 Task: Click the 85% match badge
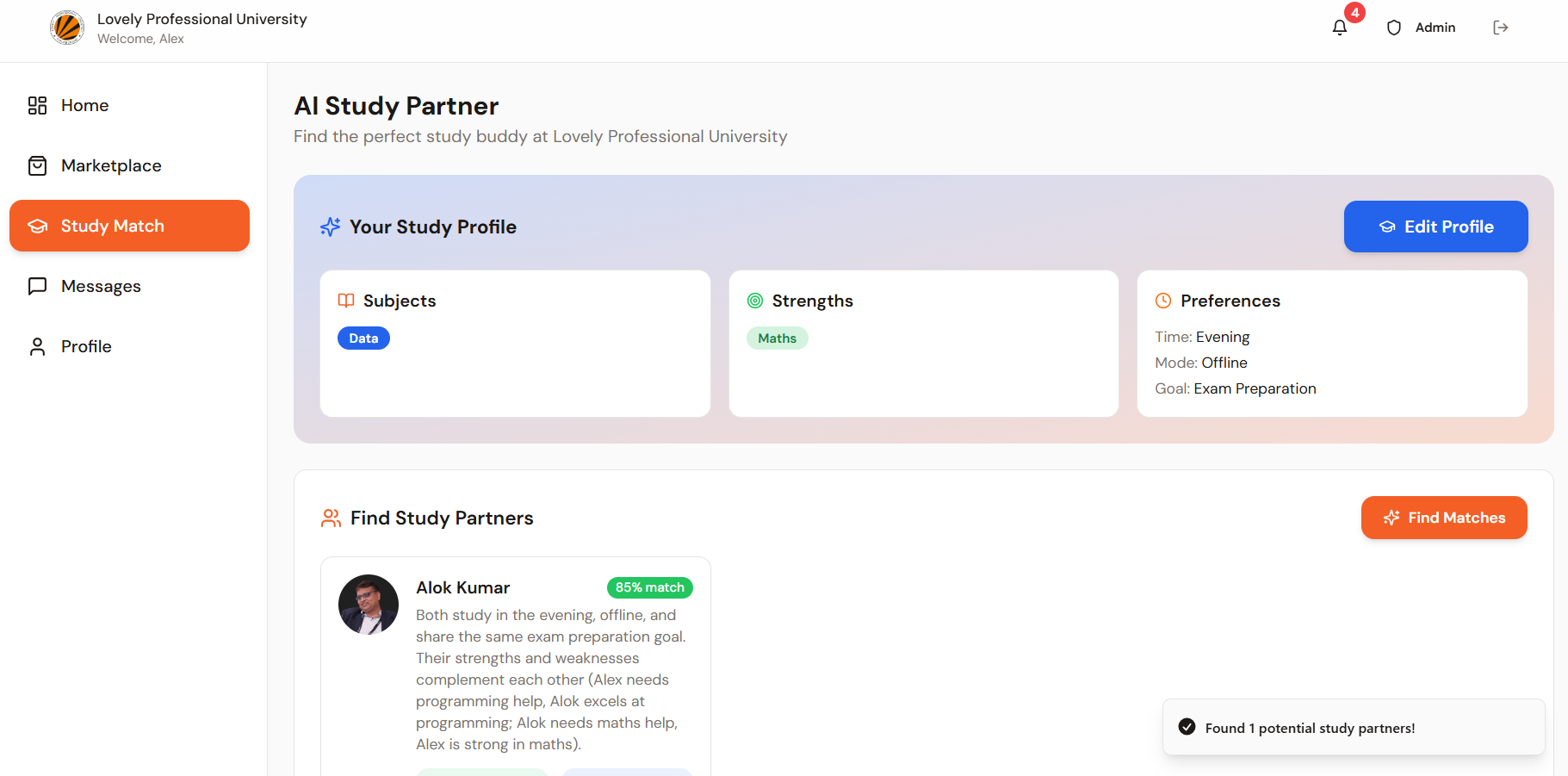pyautogui.click(x=649, y=587)
